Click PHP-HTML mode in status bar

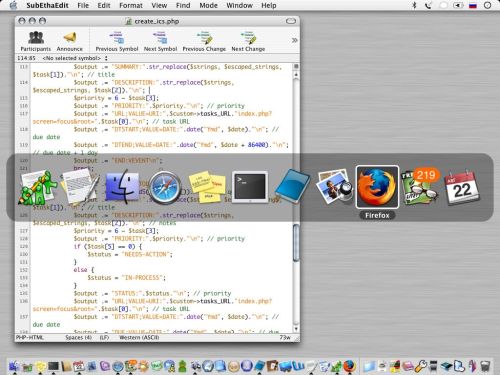coord(30,338)
